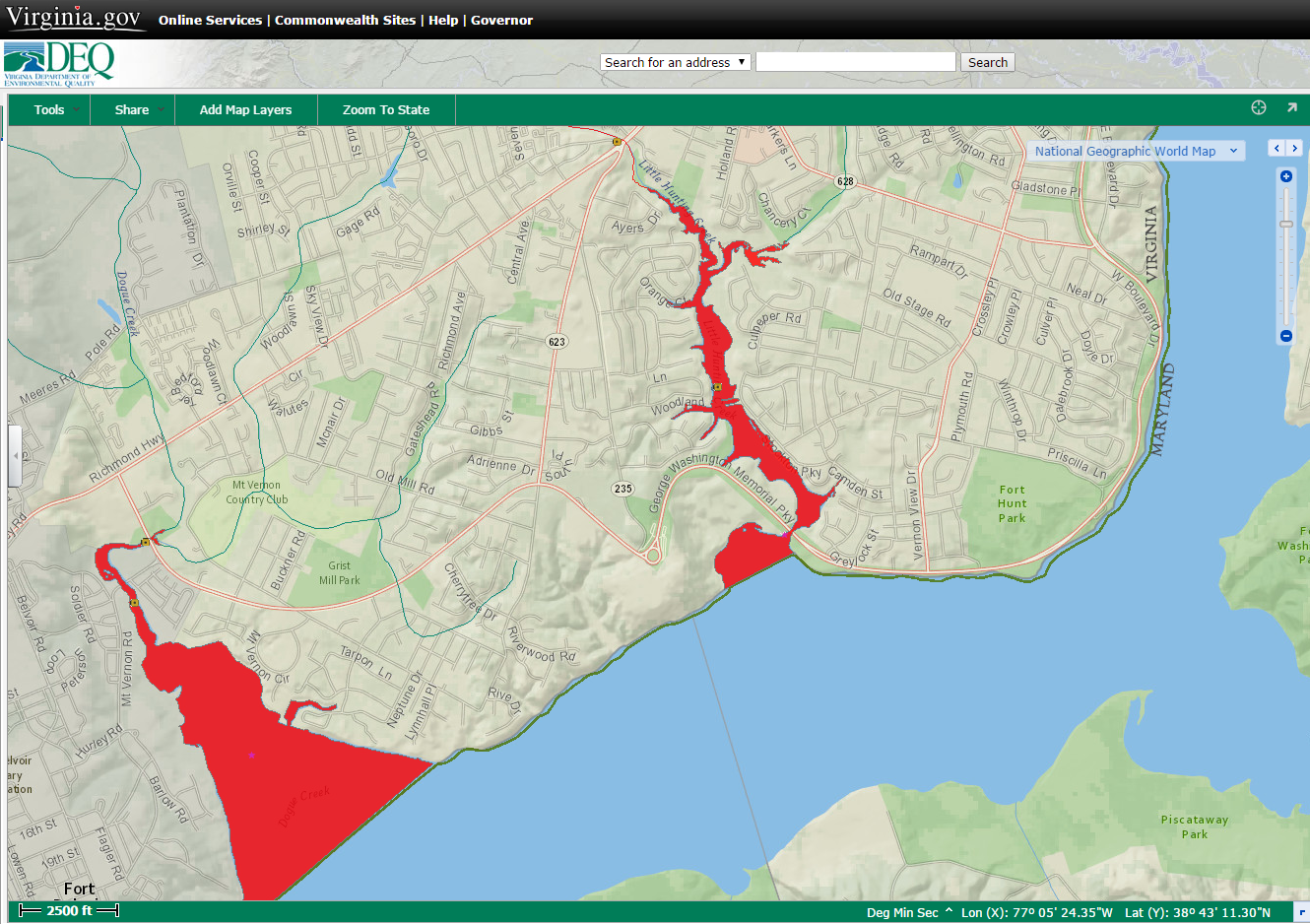
Task: Click the magenta point in Dogue Creek polygon
Action: coord(252,756)
